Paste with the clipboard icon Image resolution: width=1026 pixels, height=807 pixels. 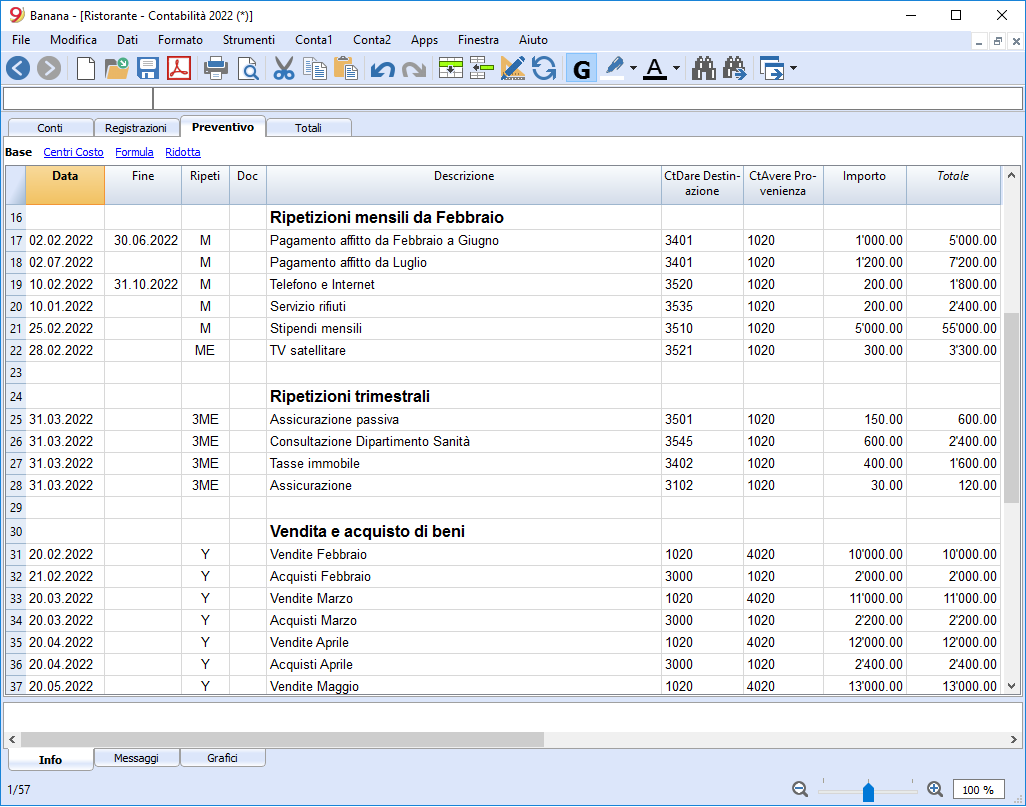pyautogui.click(x=345, y=68)
